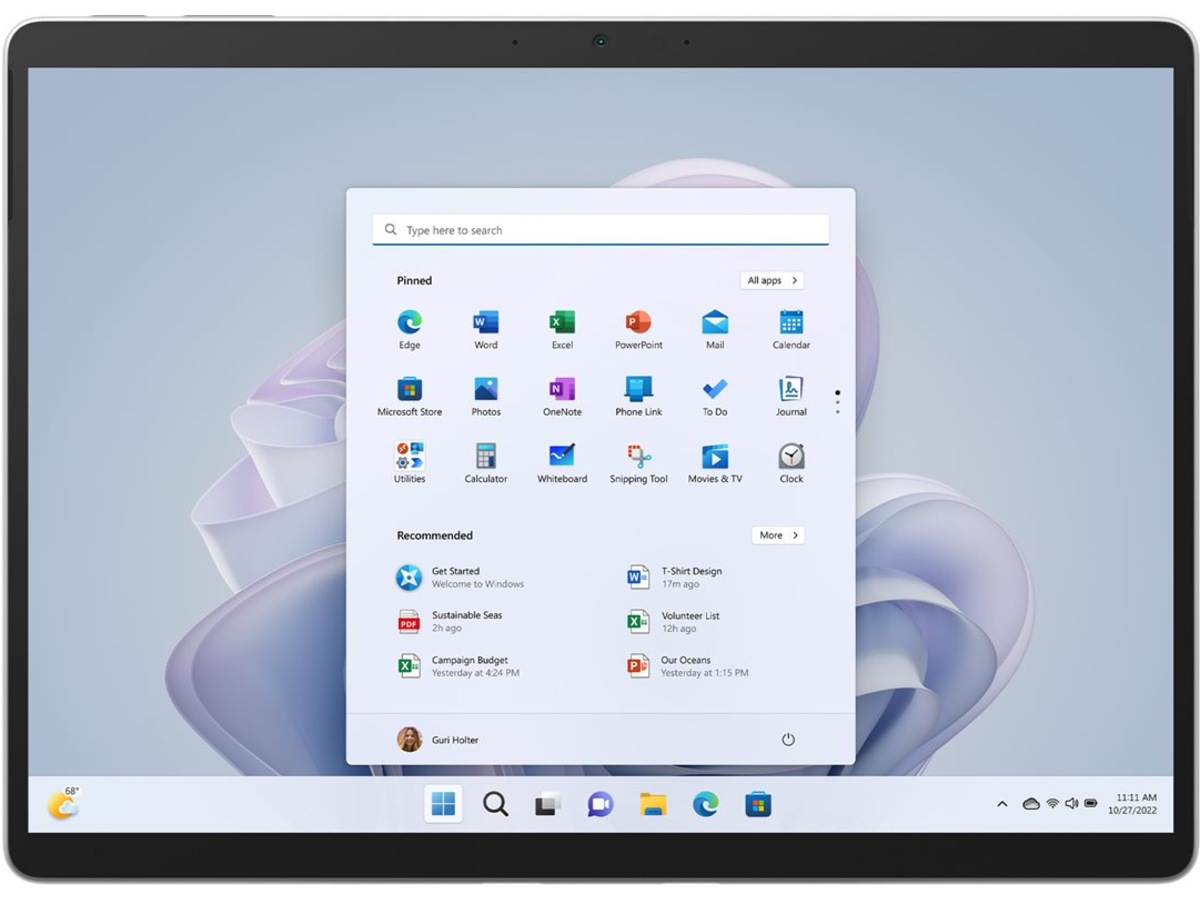
Task: Open File Explorer from the taskbar
Action: (x=653, y=804)
